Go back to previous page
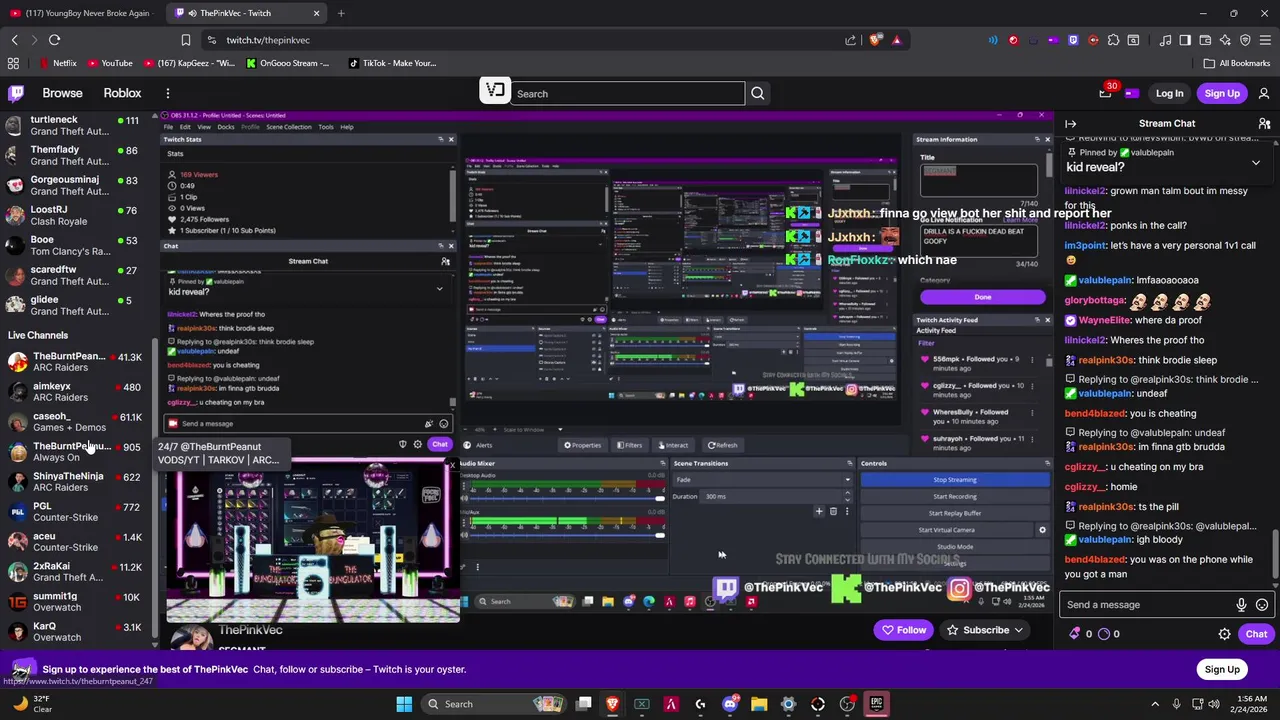The image size is (1280, 720). coord(14,40)
